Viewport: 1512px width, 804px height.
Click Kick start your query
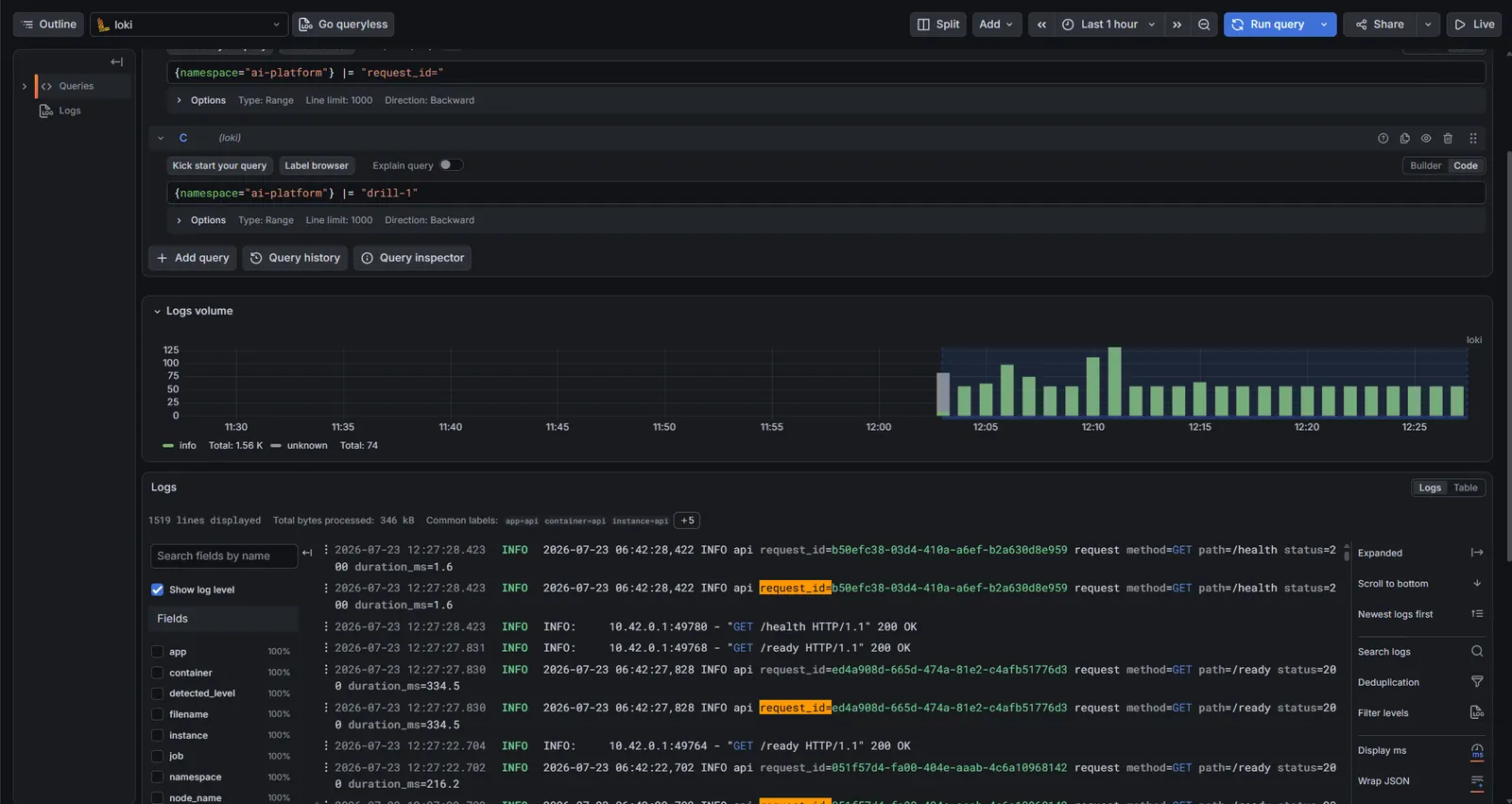(219, 165)
